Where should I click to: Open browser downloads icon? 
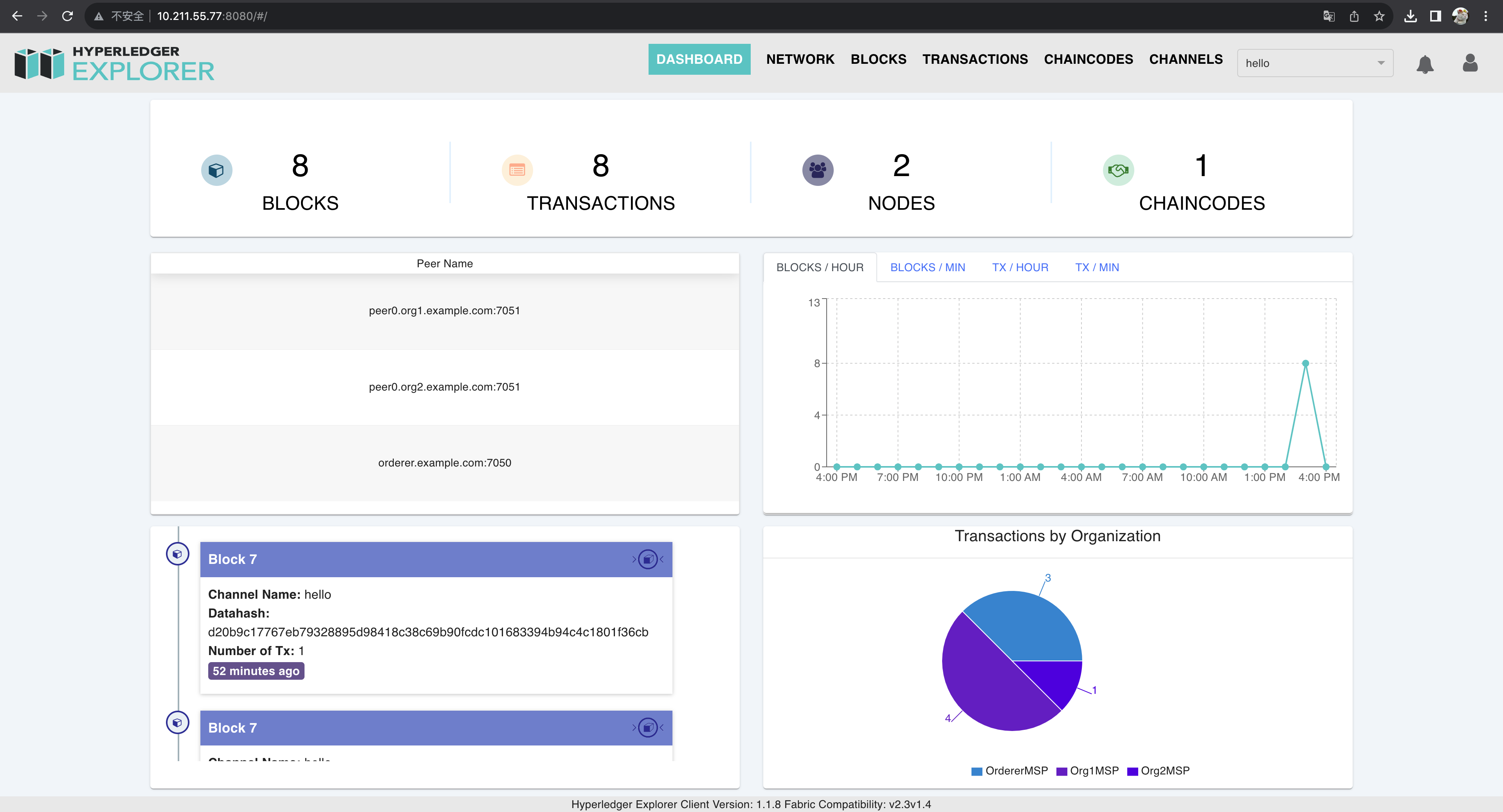[1410, 16]
